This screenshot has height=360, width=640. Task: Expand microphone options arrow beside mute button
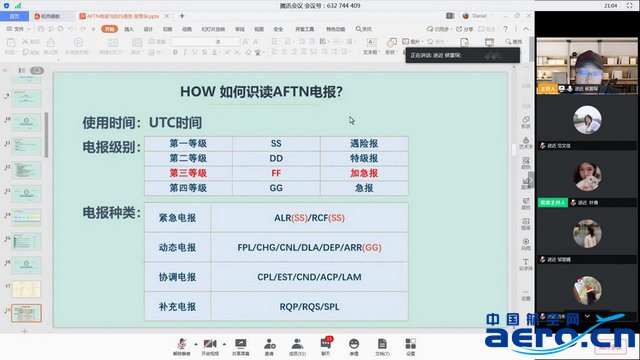tap(196, 344)
